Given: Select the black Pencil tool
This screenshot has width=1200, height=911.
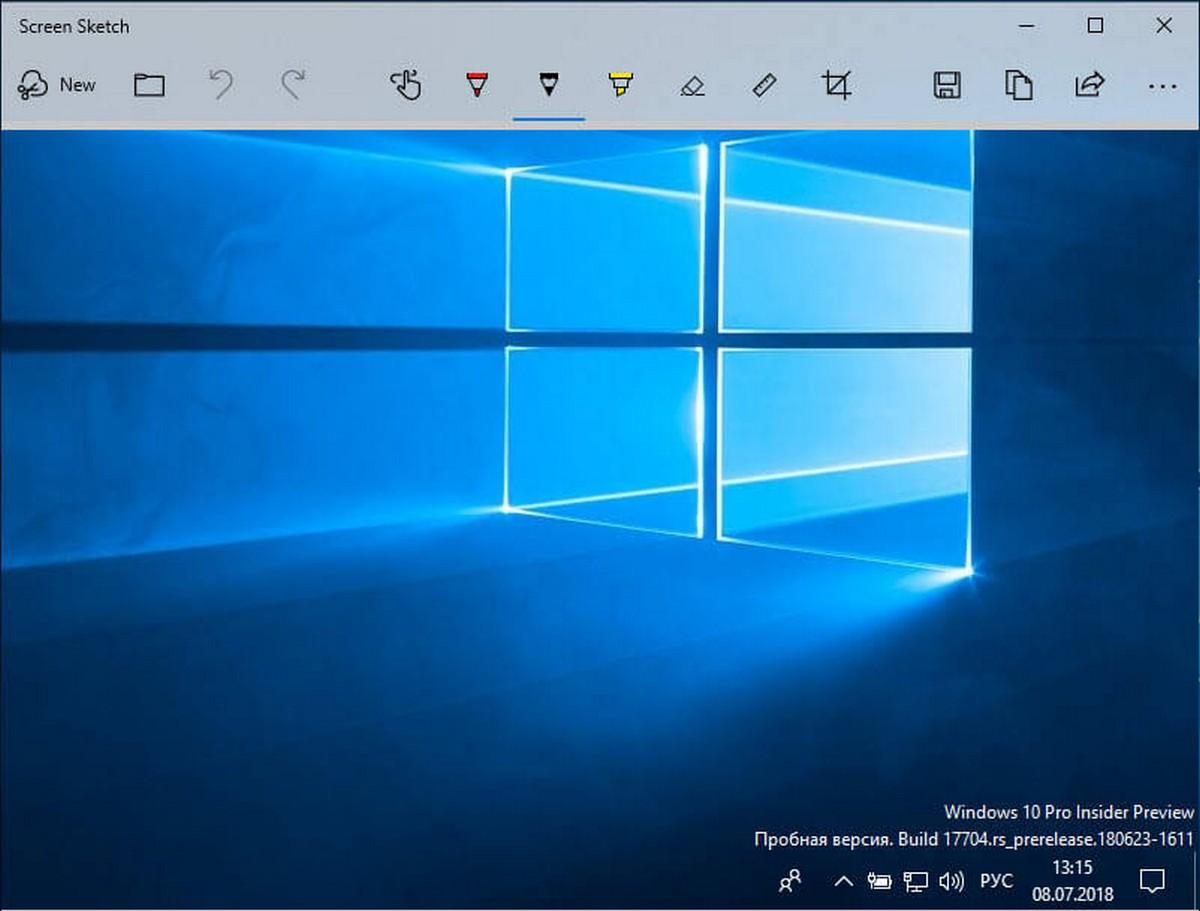Looking at the screenshot, I should [x=548, y=85].
